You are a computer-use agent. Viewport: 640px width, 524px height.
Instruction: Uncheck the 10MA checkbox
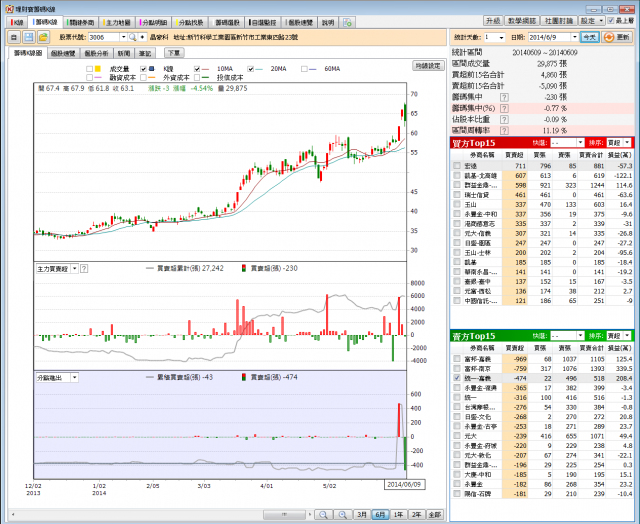(197, 69)
